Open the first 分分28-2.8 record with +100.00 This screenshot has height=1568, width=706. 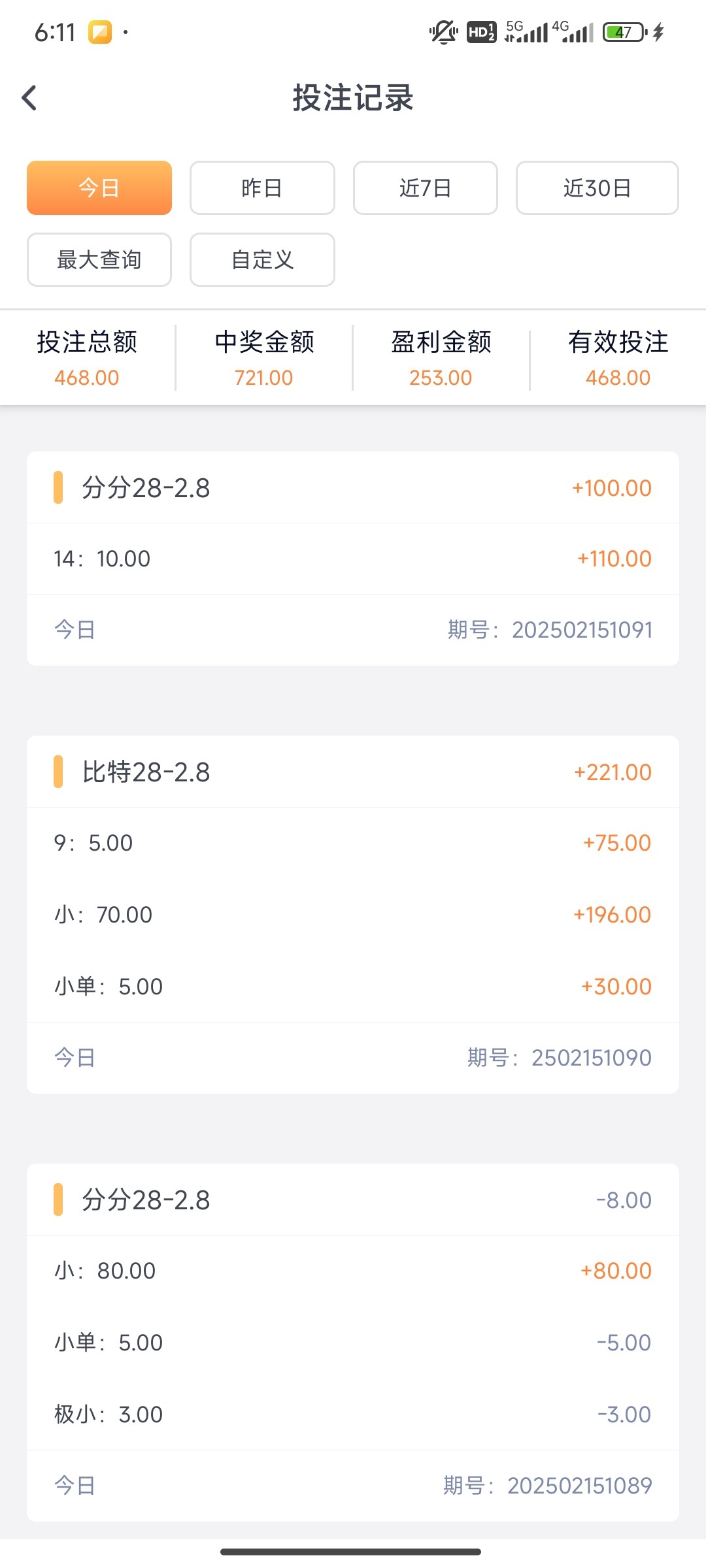coord(352,488)
